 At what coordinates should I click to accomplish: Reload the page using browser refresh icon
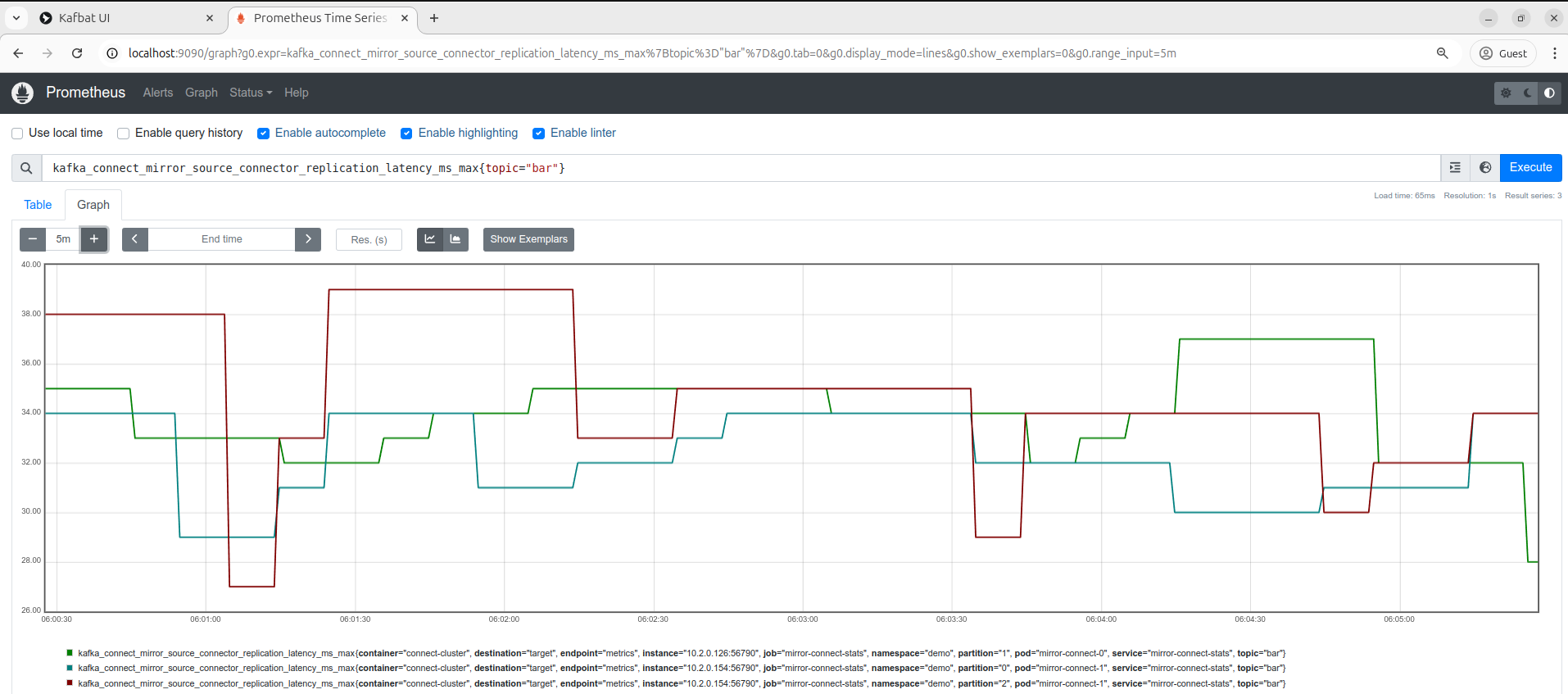(x=77, y=53)
